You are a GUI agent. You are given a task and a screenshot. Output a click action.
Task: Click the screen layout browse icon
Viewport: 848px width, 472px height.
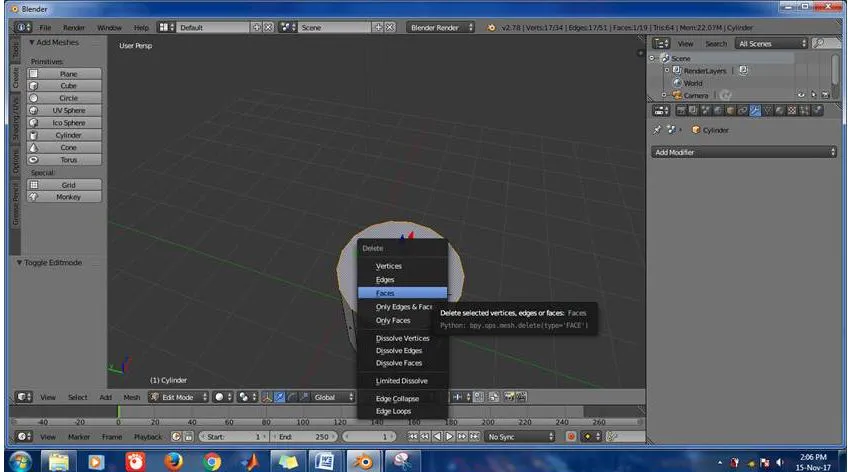tap(166, 27)
